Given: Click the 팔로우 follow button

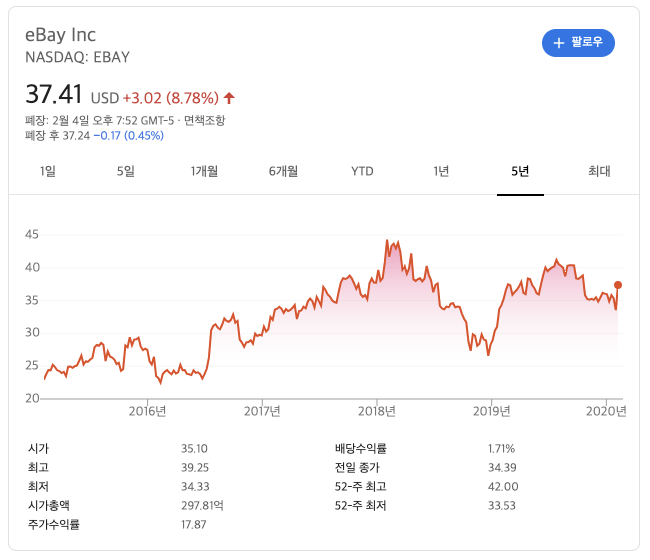Looking at the screenshot, I should click(x=578, y=43).
